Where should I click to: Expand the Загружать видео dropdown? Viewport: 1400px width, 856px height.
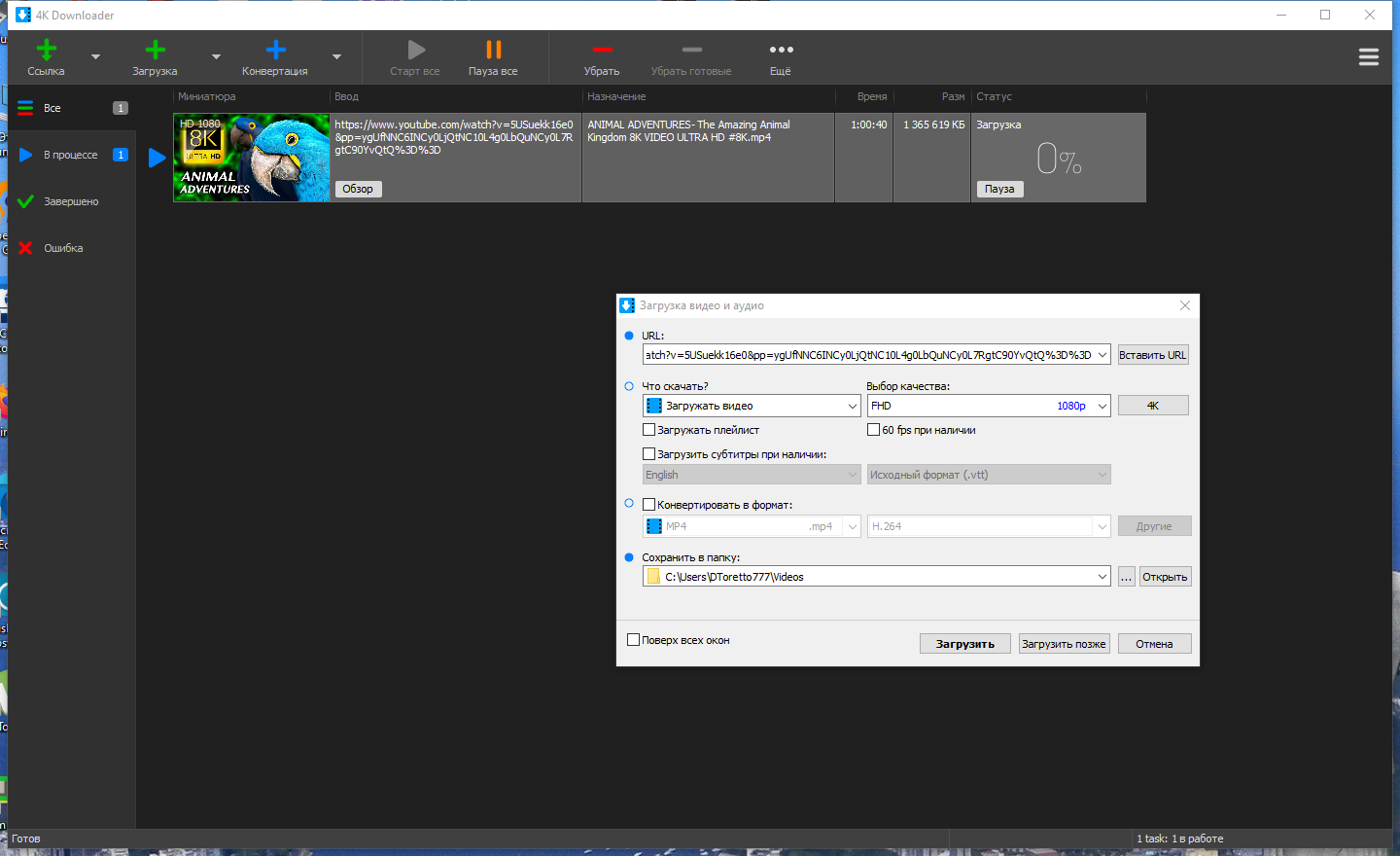[x=752, y=406]
